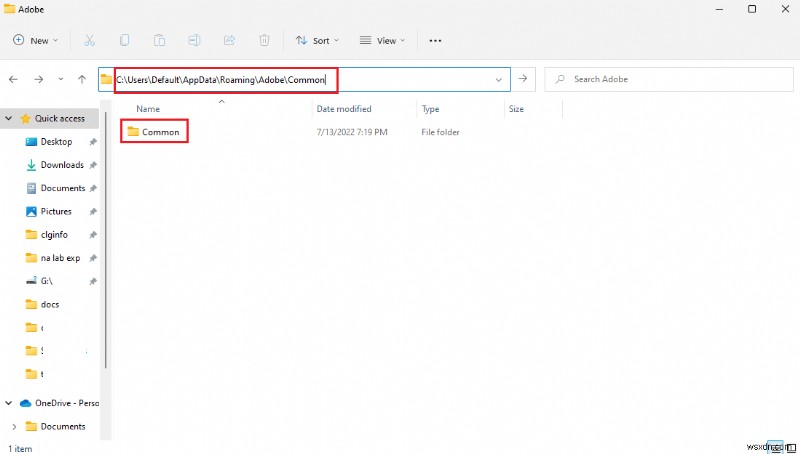Open recent locations chevron
800x454 pixels.
click(61, 79)
